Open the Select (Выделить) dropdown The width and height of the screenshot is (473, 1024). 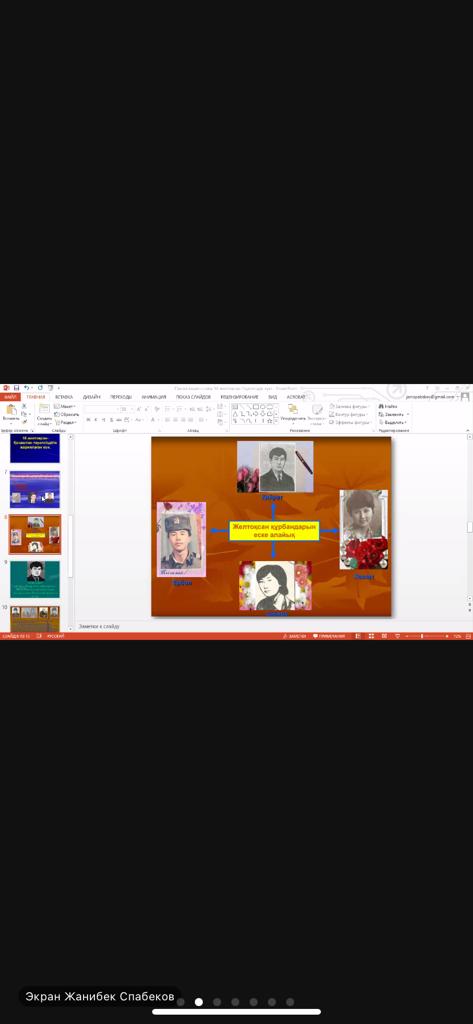(393, 422)
